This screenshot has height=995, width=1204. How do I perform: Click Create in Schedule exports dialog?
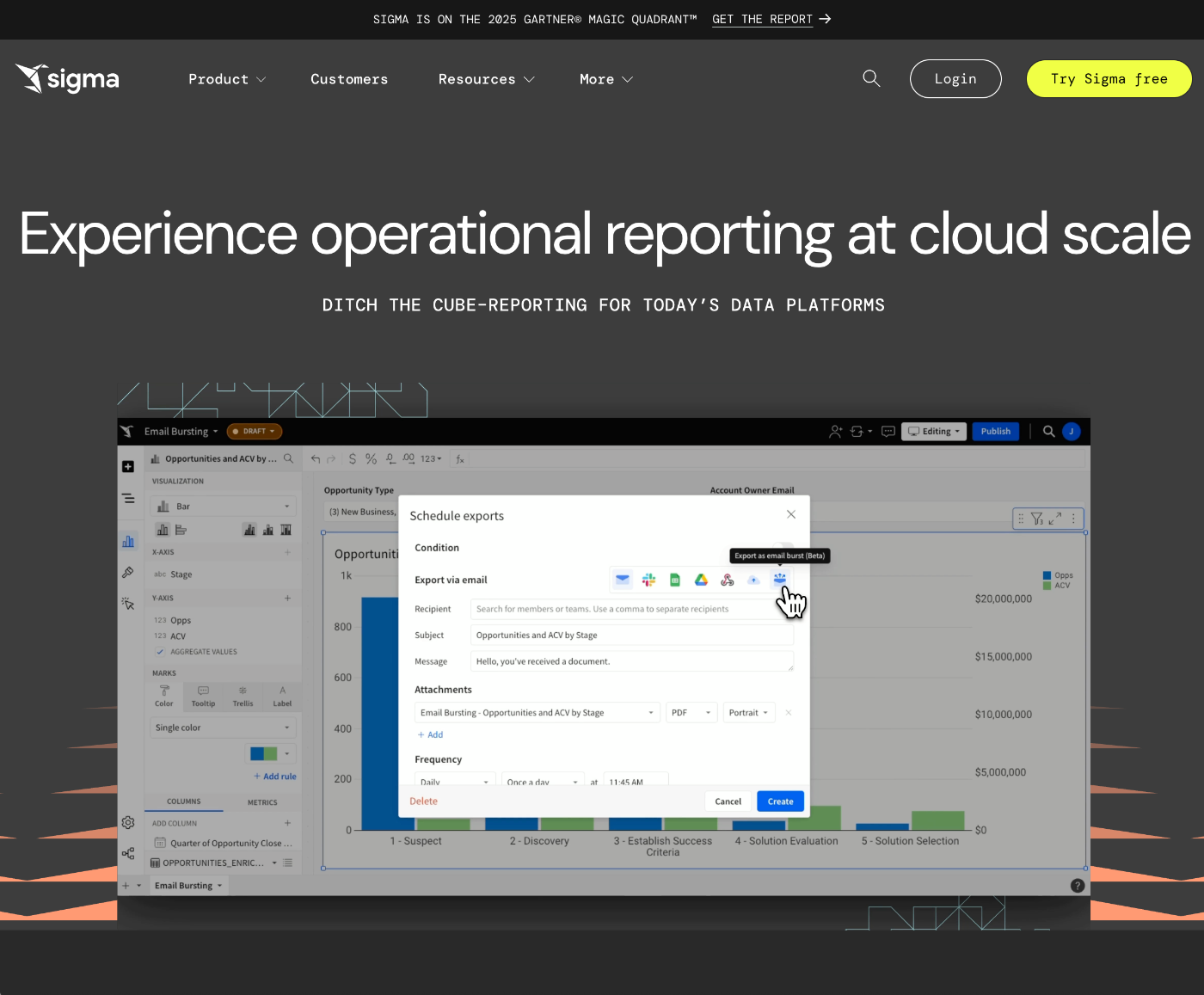click(x=781, y=802)
